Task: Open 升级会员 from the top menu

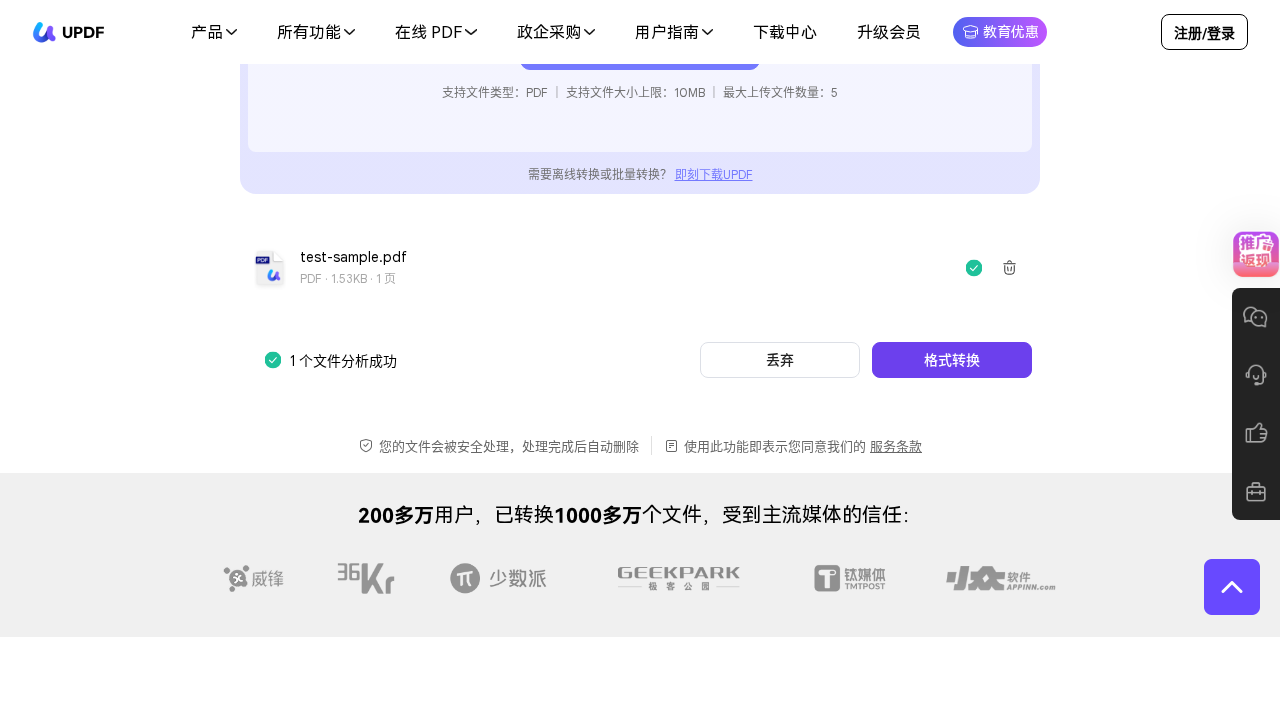Action: pyautogui.click(x=888, y=32)
